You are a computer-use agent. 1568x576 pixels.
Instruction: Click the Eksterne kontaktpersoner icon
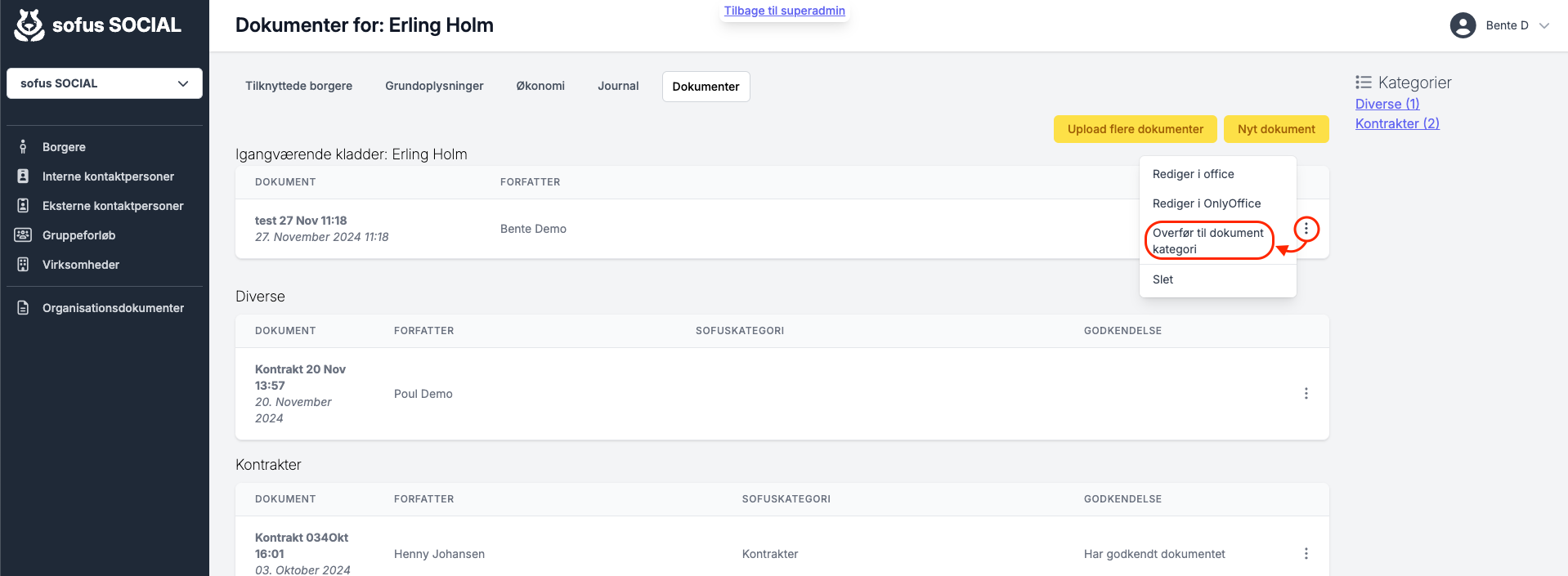pyautogui.click(x=23, y=206)
